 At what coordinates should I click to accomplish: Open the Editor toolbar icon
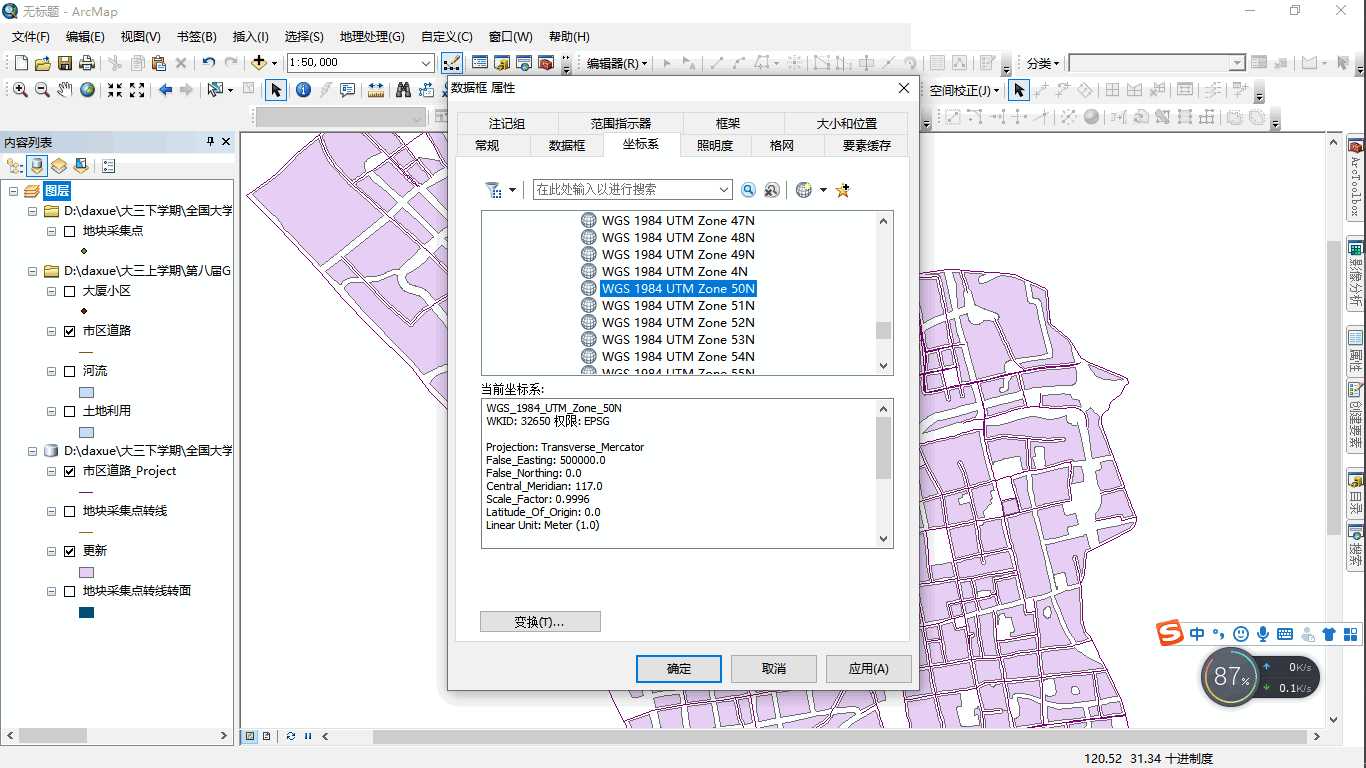pos(452,63)
